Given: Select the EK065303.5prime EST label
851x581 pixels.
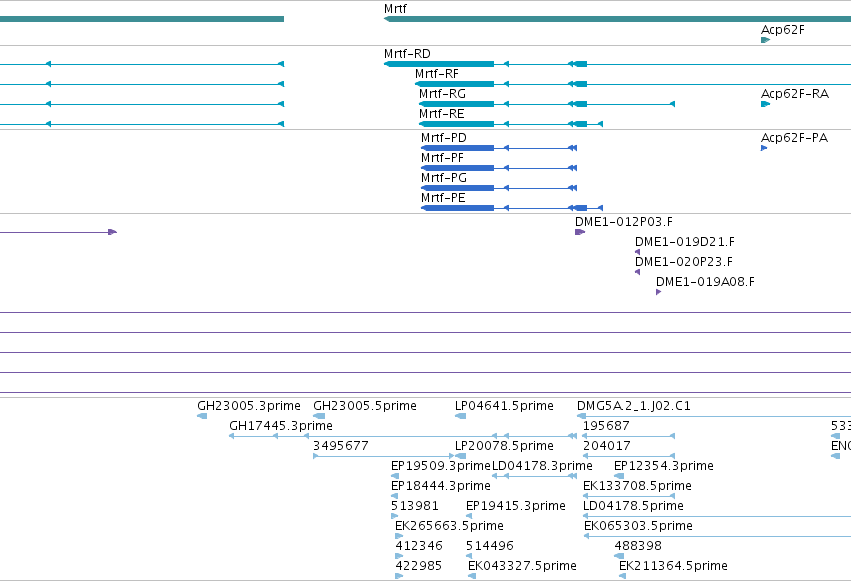Looking at the screenshot, I should click(x=638, y=526).
